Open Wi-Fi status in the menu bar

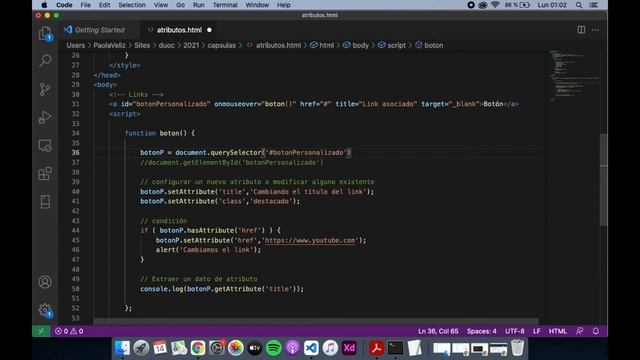(495, 5)
